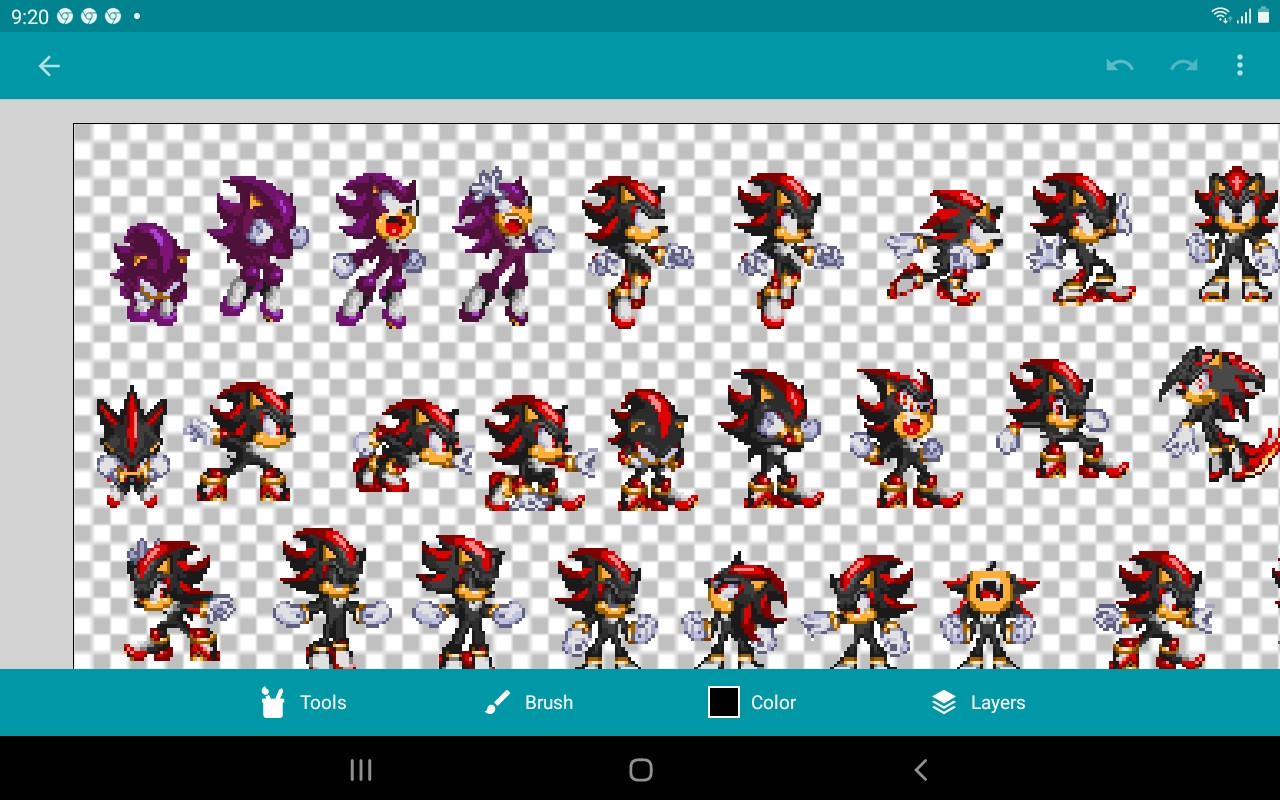The image size is (1280, 800).
Task: Tap the first Chrome notification icon
Action: click(65, 17)
